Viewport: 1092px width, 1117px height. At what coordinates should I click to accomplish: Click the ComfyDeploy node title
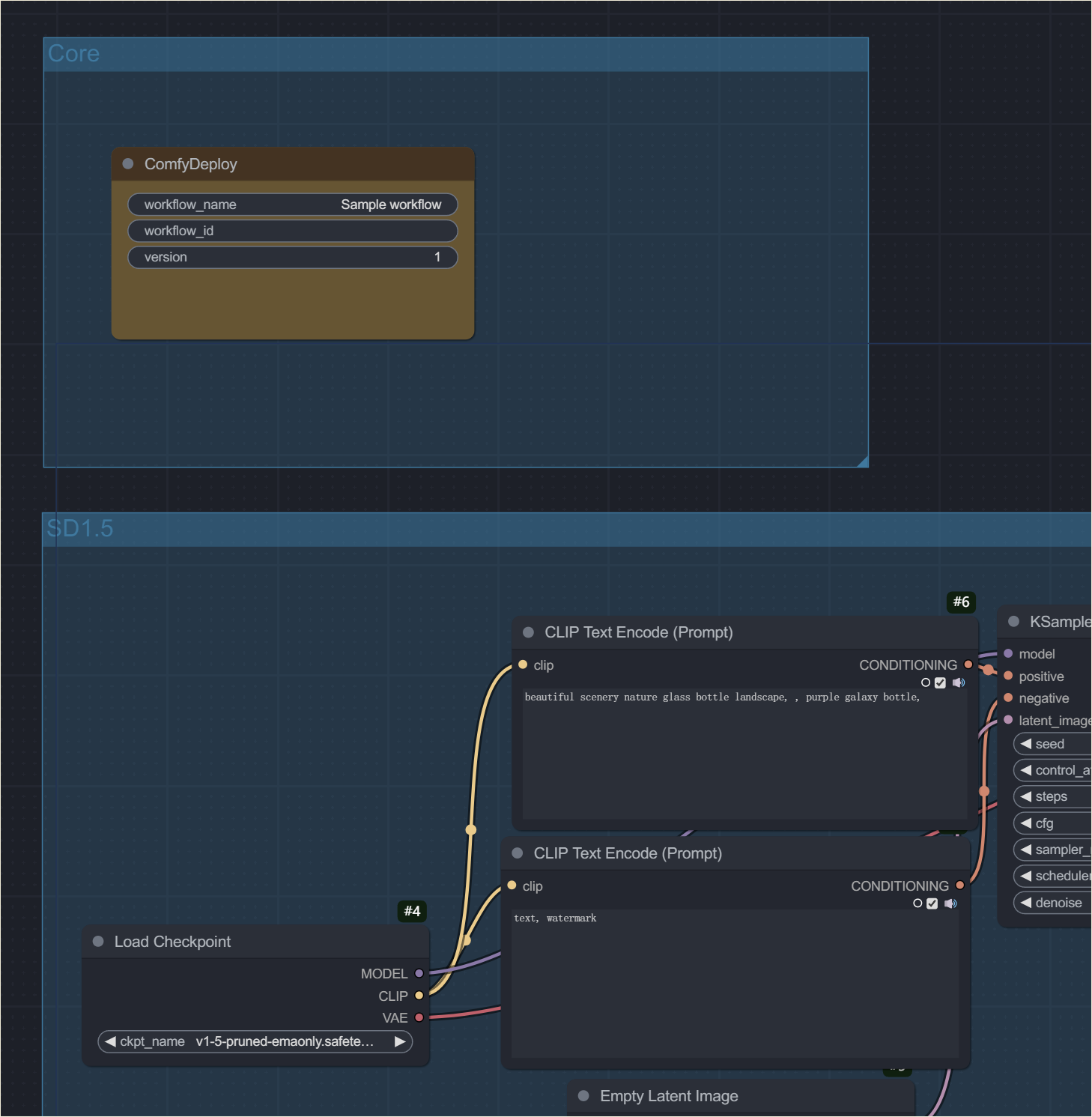coord(191,164)
